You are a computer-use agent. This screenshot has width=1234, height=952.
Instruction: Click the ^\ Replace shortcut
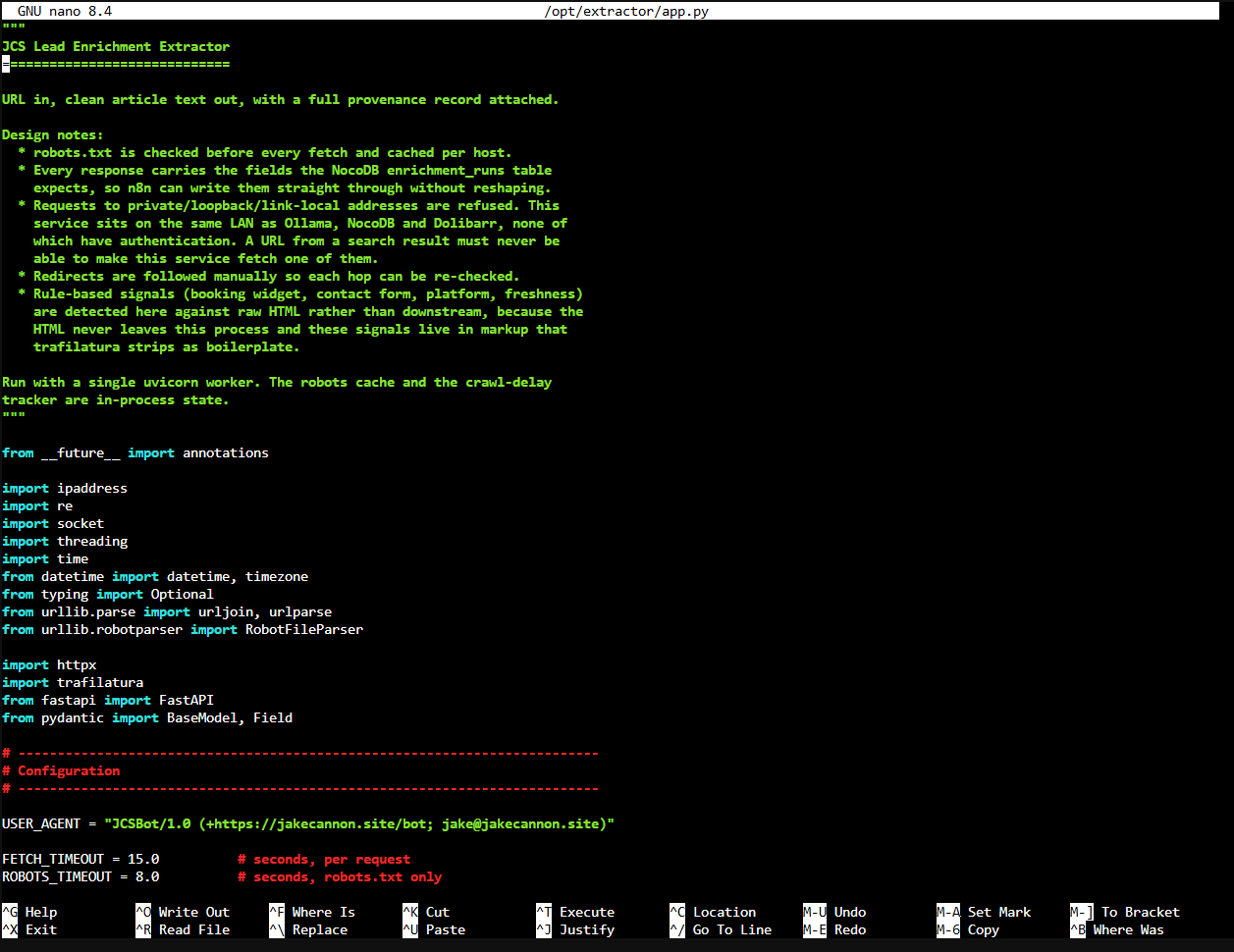coord(308,929)
